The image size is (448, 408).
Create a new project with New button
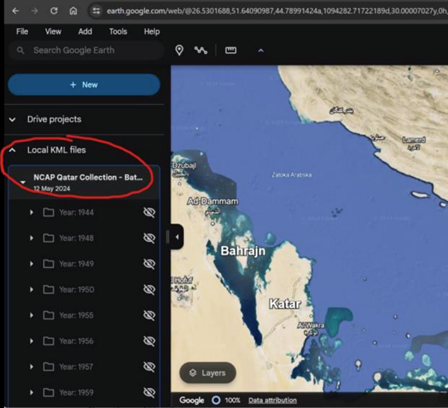84,85
